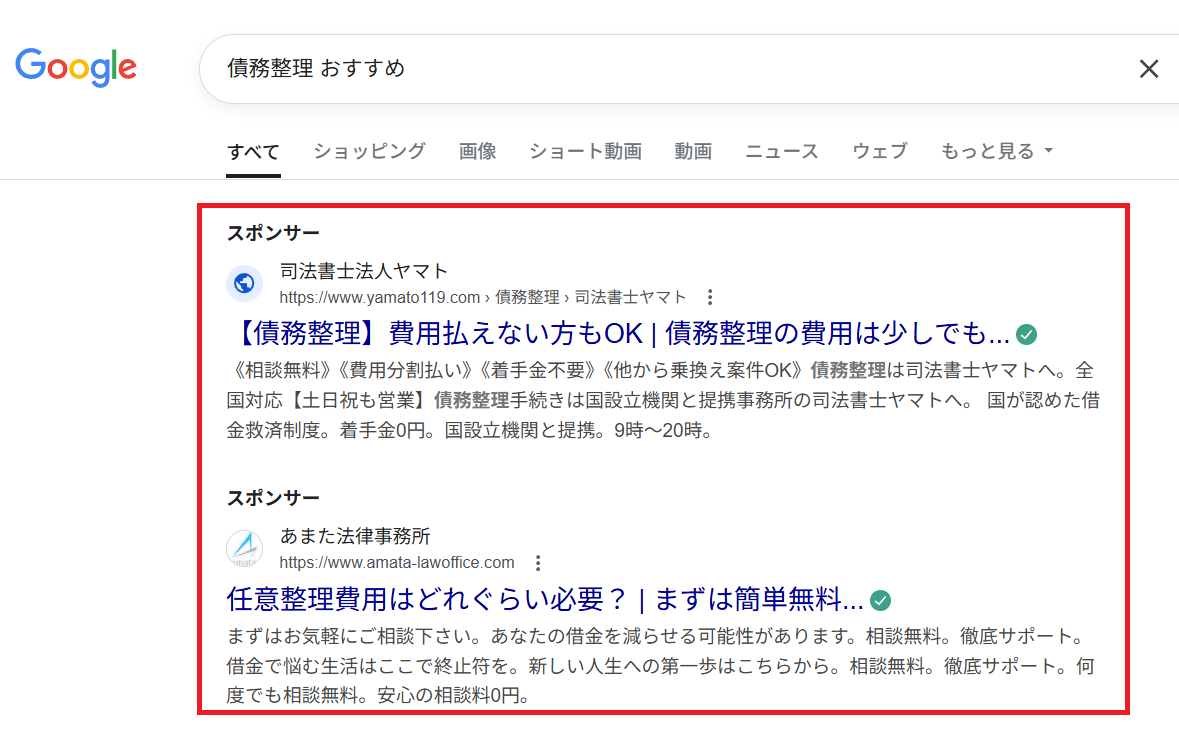Click the あまた法律事務所 site name
Viewport: 1179px width, 749px height.
click(355, 536)
